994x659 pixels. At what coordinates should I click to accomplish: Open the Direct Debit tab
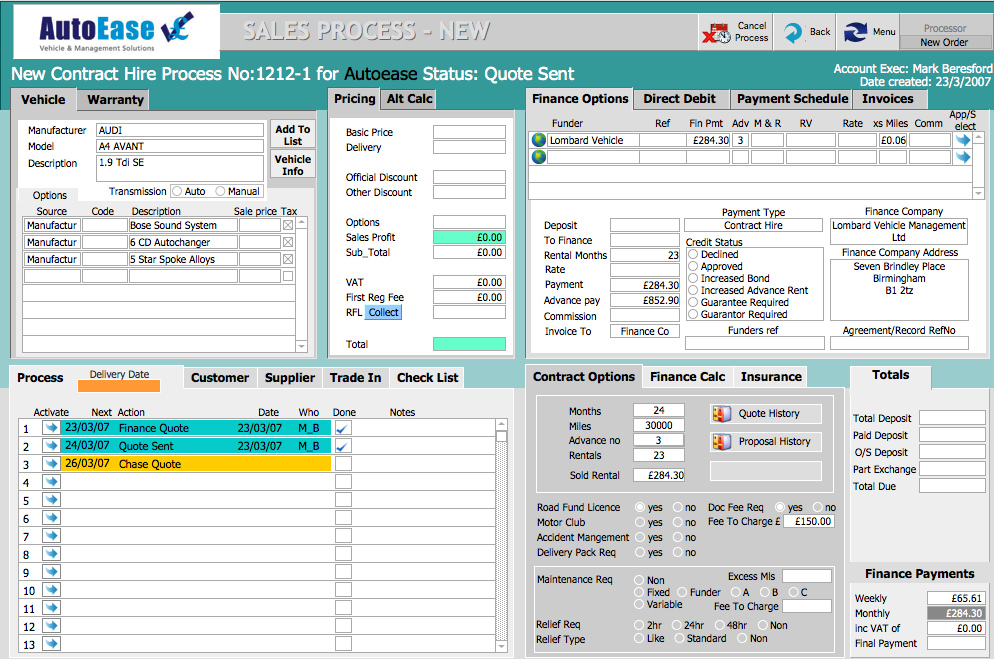pyautogui.click(x=679, y=99)
